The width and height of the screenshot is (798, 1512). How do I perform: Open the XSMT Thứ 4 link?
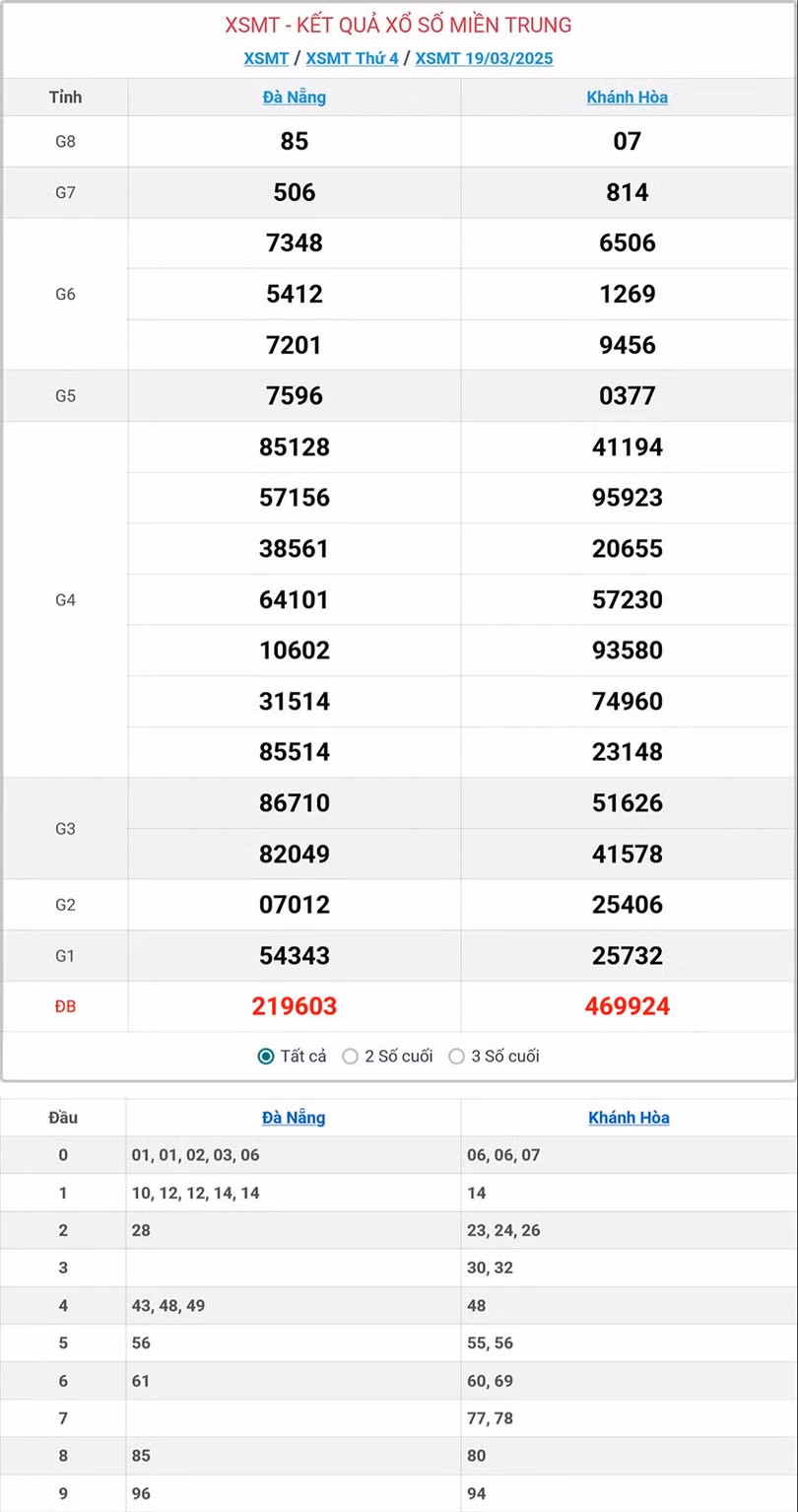tap(352, 58)
